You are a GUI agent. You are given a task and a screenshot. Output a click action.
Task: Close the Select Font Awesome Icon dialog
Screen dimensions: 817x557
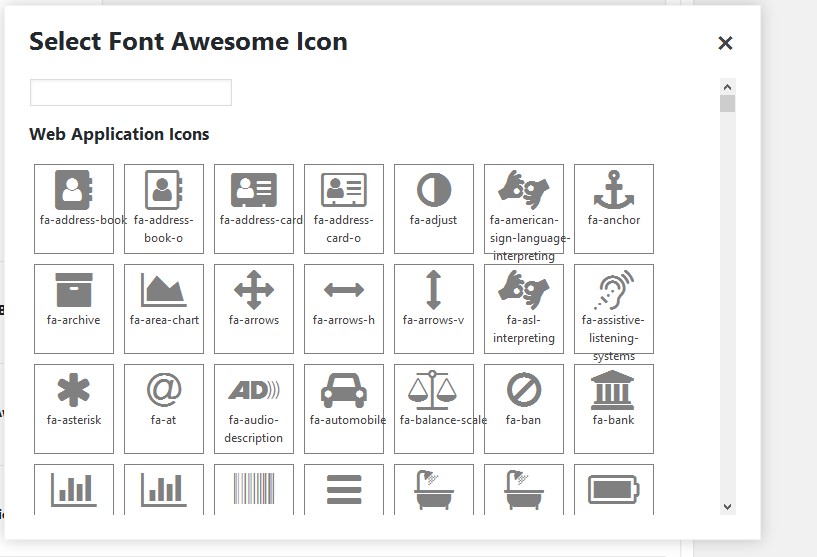point(725,43)
